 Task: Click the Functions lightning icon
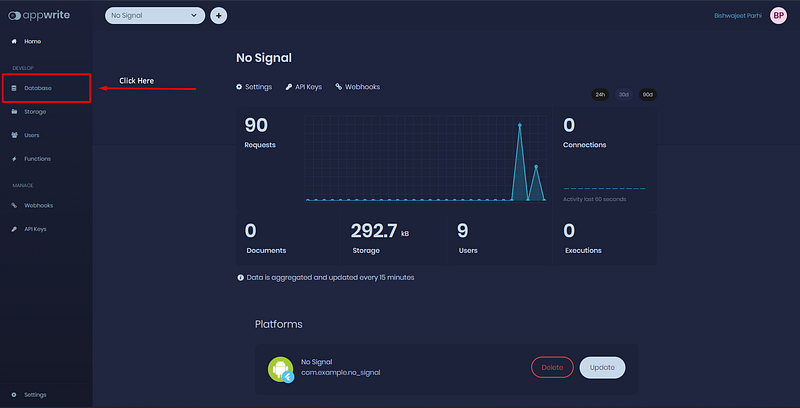pyautogui.click(x=14, y=159)
